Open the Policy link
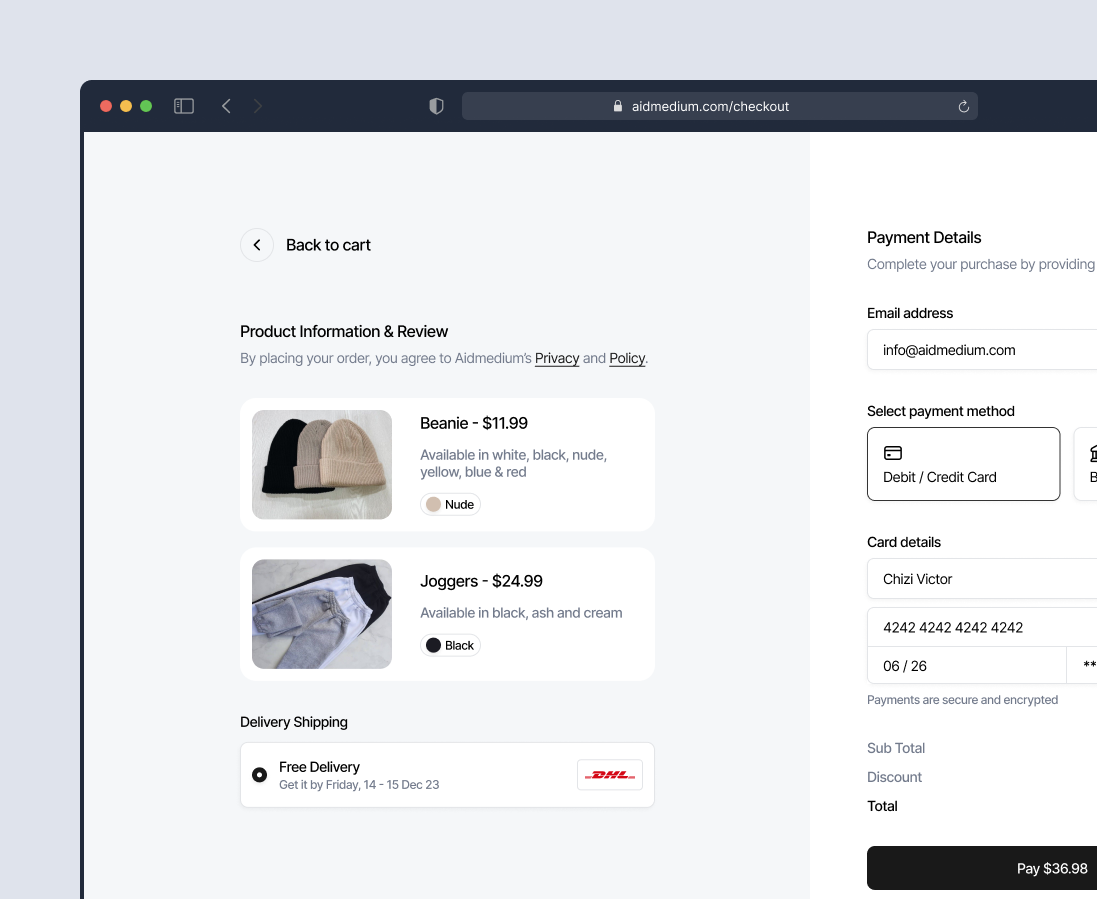The height and width of the screenshot is (899, 1097). tap(627, 358)
